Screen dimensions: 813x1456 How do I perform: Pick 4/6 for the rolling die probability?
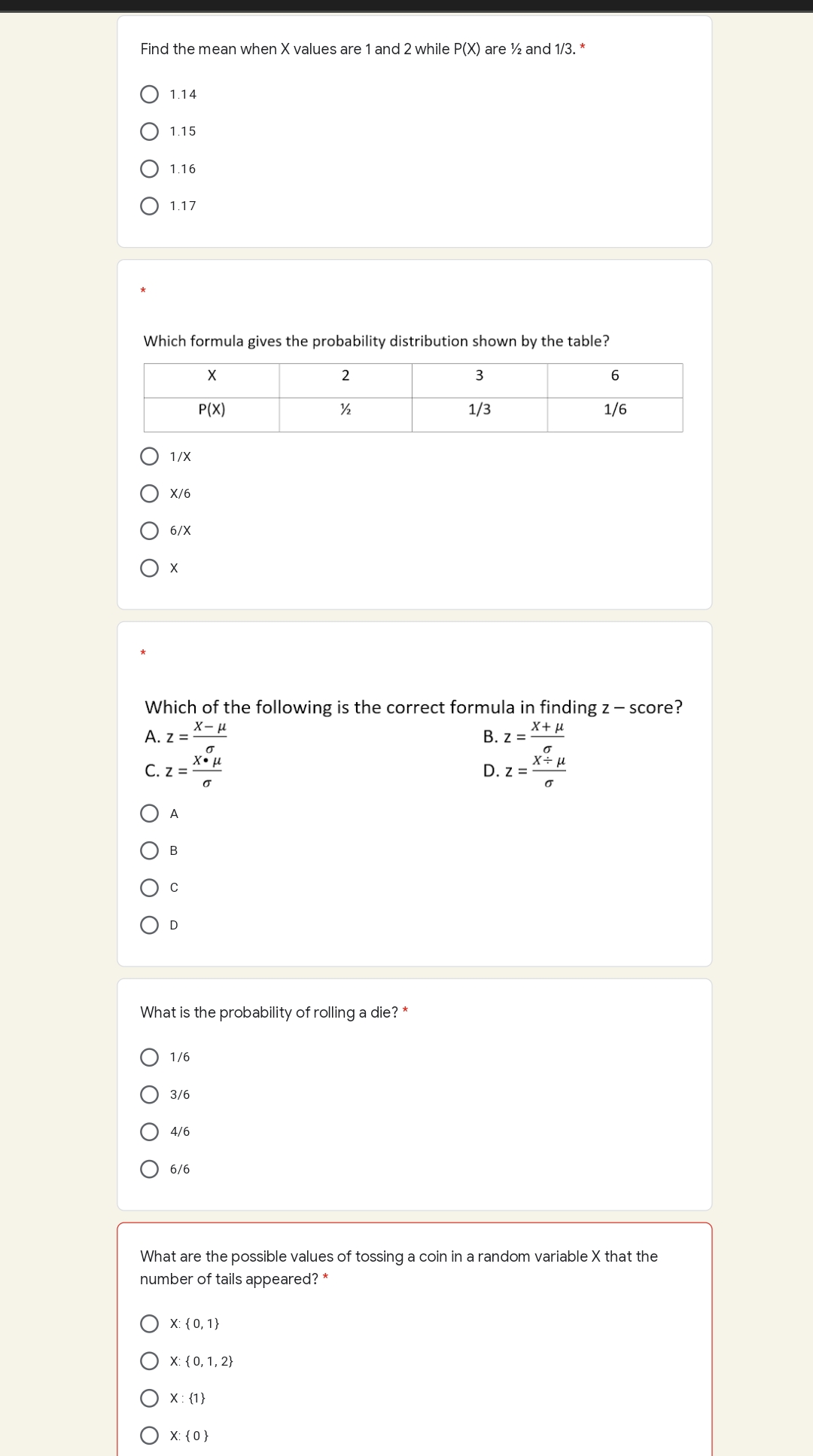149,1131
